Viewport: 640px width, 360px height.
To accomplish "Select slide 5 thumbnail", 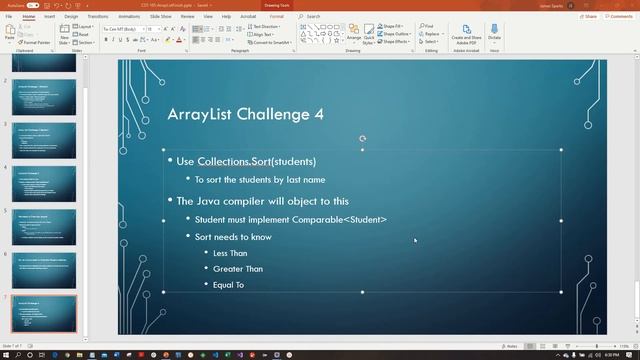I will (x=44, y=227).
